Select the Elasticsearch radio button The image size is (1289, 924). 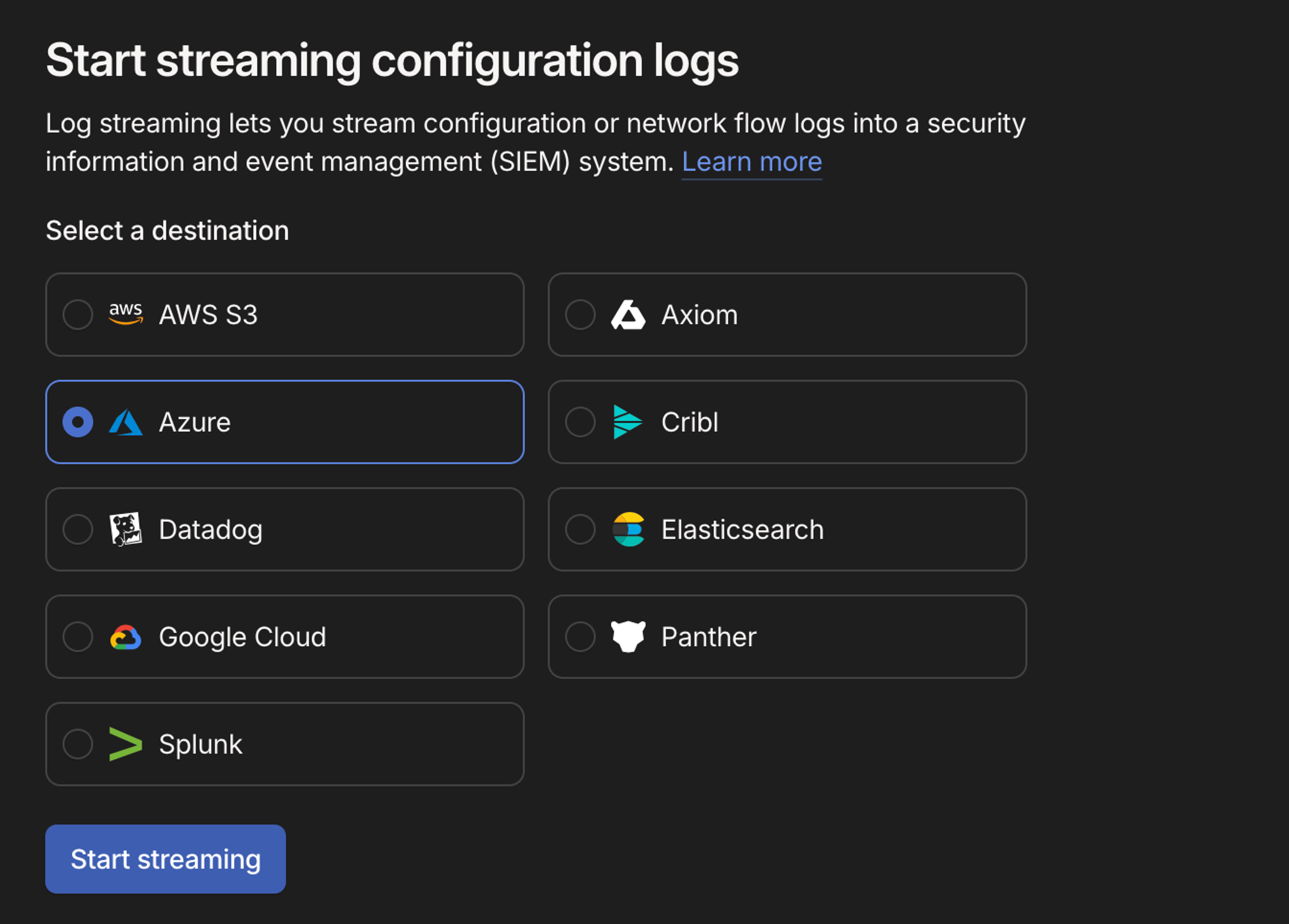(580, 529)
